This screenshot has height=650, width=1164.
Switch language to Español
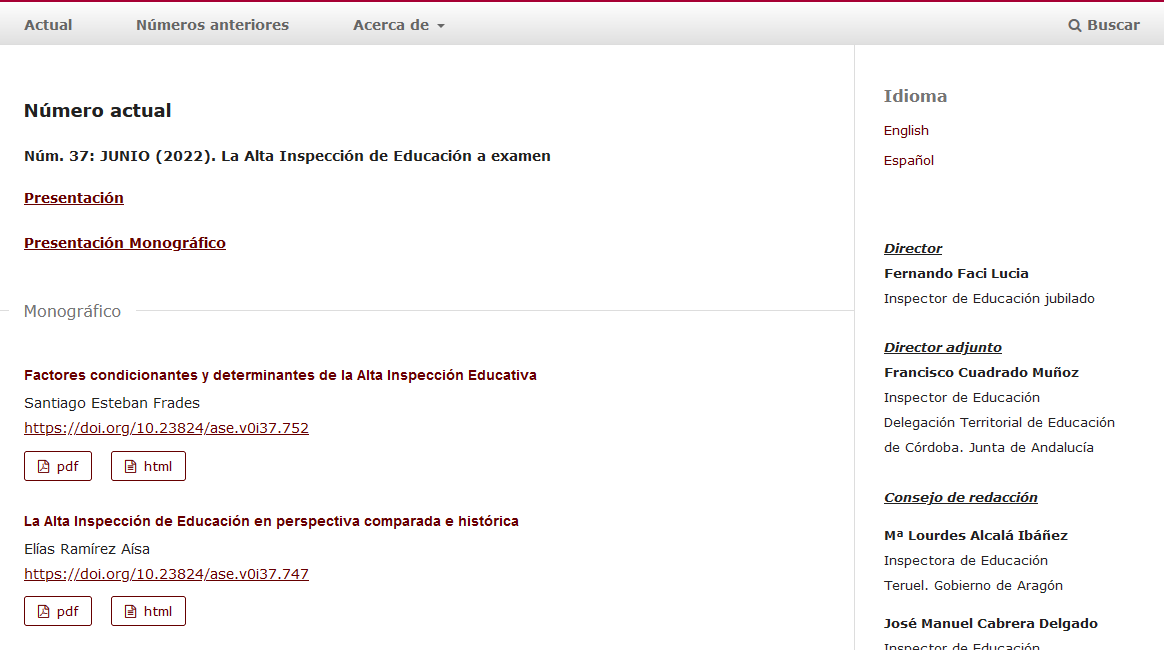coord(908,161)
